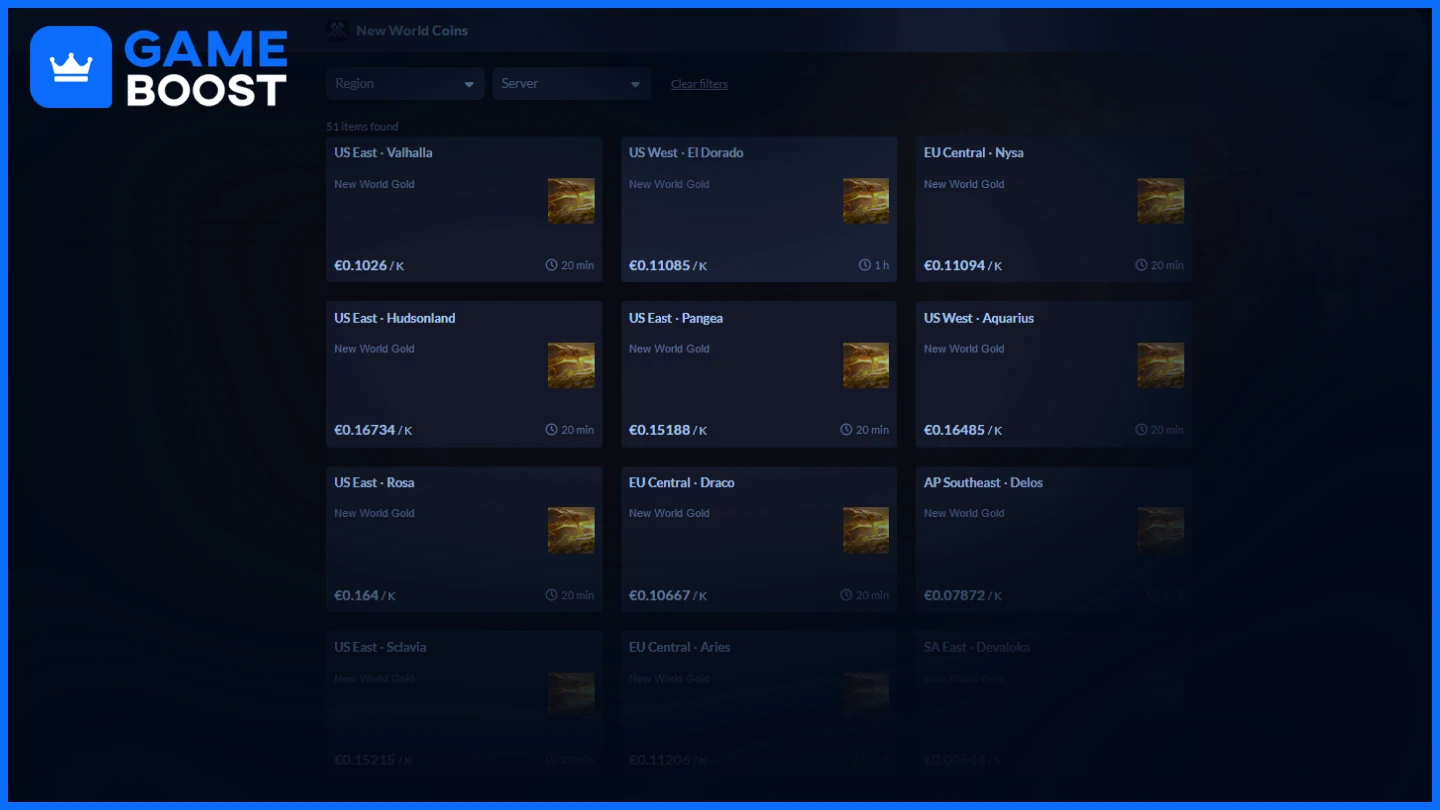Click the Clear filters link
Screen dimensions: 1440x810
tap(699, 84)
